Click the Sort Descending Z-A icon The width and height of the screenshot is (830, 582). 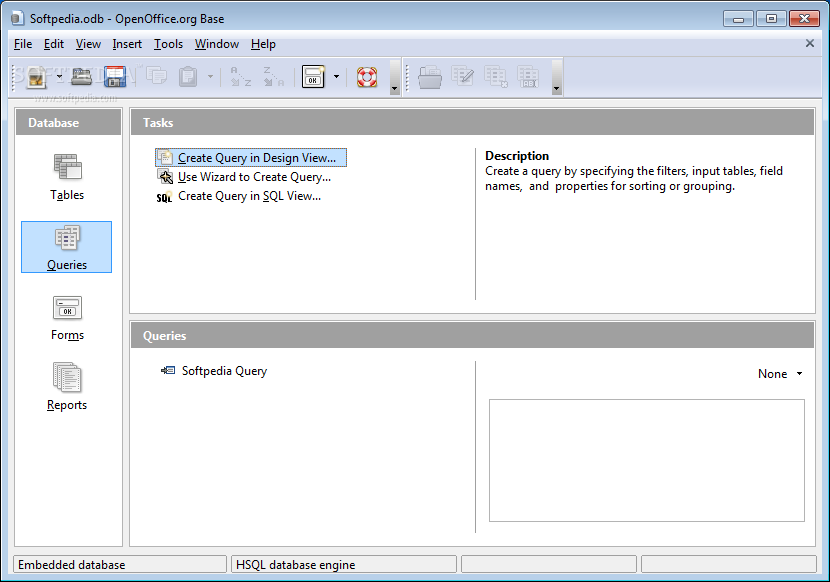click(273, 77)
